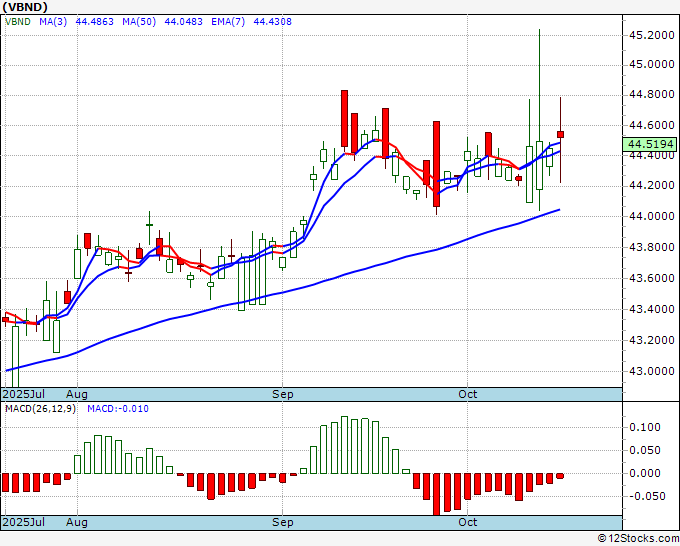Click Aug on price chart date axis
The image size is (680, 546).
pyautogui.click(x=77, y=394)
